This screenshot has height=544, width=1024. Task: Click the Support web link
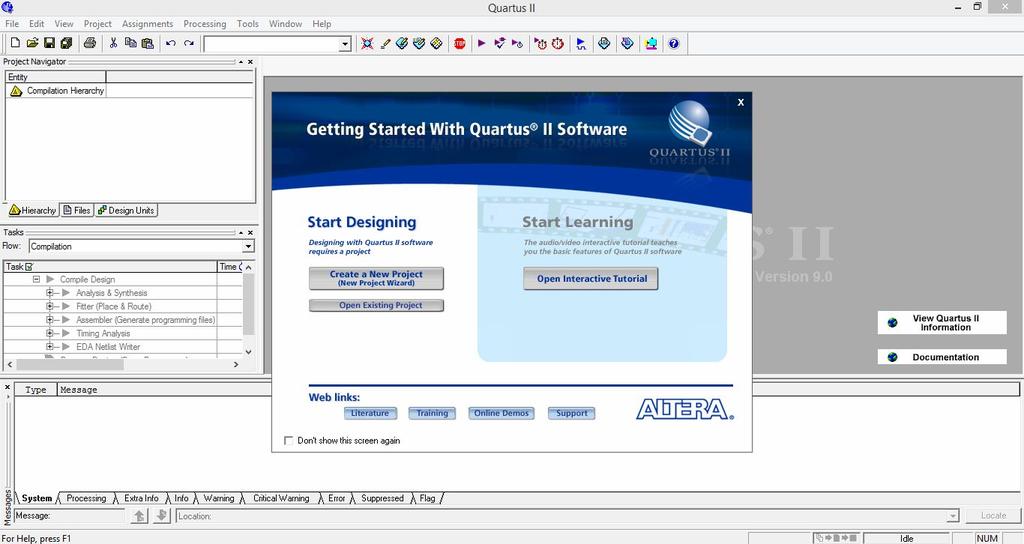571,413
